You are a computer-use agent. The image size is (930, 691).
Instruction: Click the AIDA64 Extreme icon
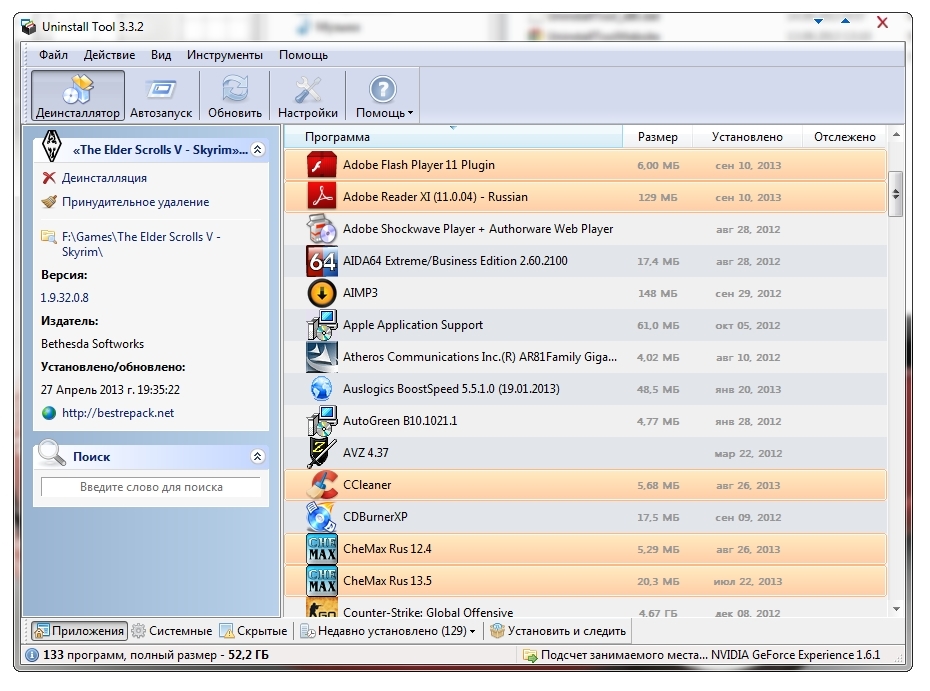pyautogui.click(x=322, y=261)
